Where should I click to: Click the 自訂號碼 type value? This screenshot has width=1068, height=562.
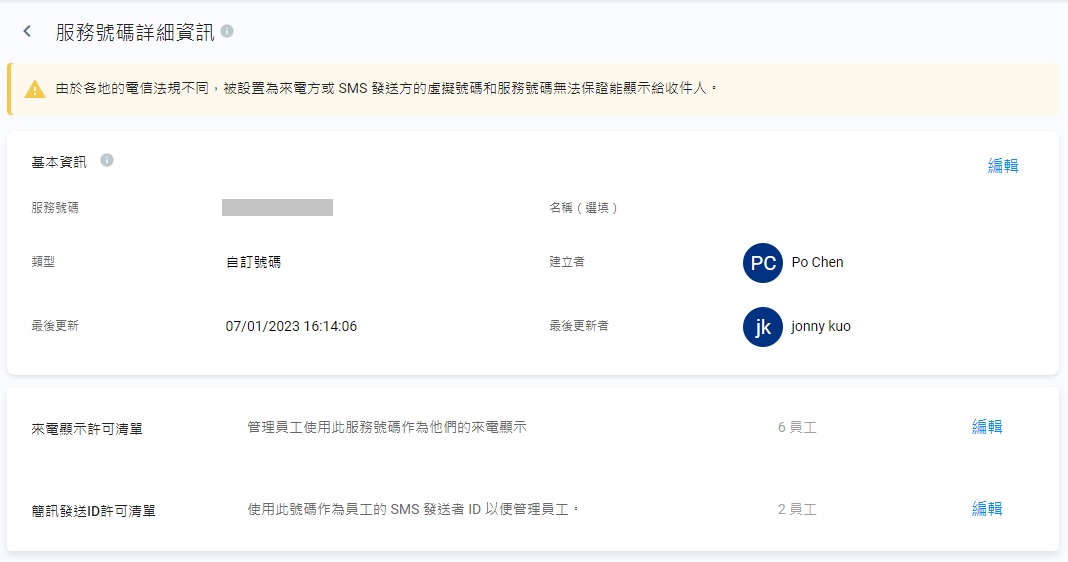(x=253, y=263)
